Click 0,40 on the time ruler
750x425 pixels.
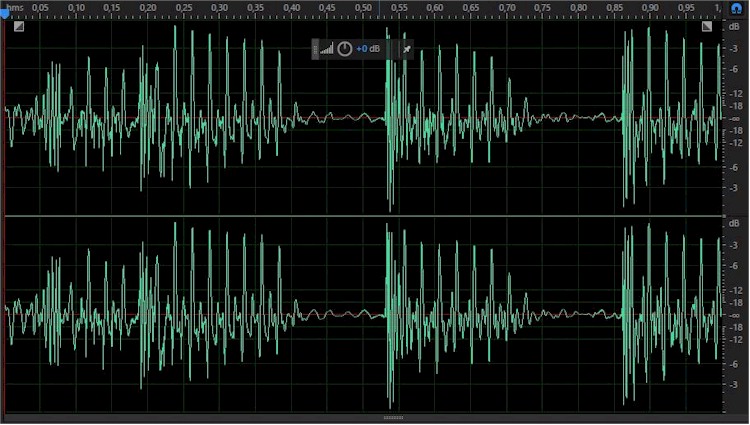[x=291, y=8]
